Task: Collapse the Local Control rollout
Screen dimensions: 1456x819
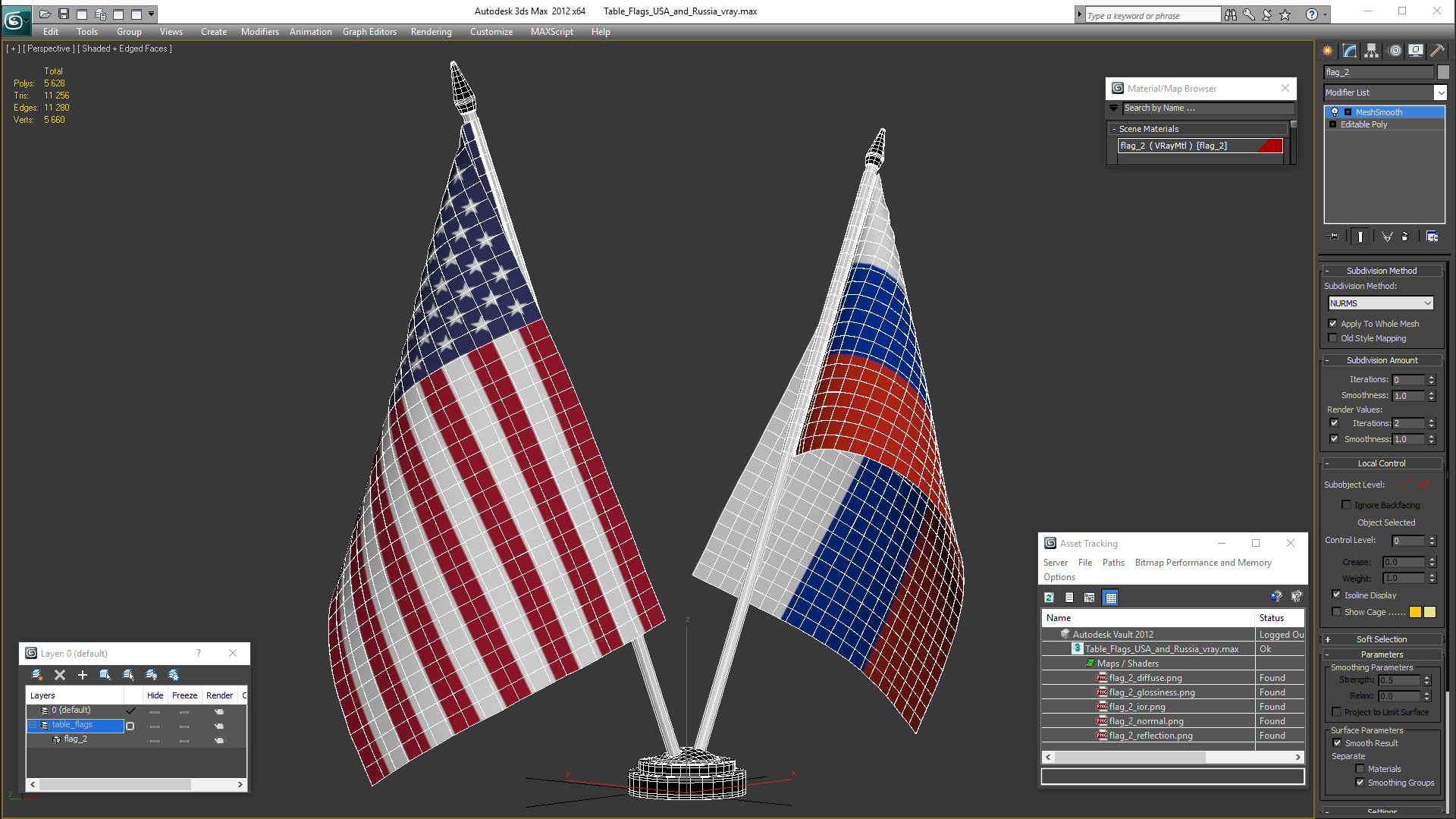Action: click(x=1382, y=463)
